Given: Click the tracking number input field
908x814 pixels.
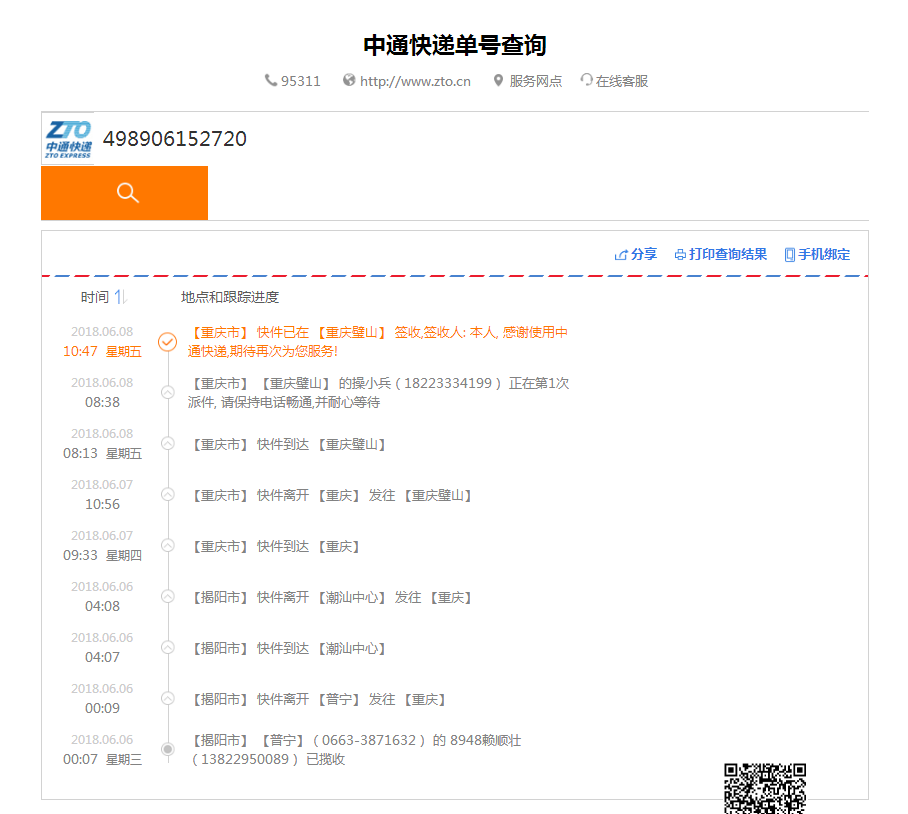Looking at the screenshot, I should [x=481, y=139].
